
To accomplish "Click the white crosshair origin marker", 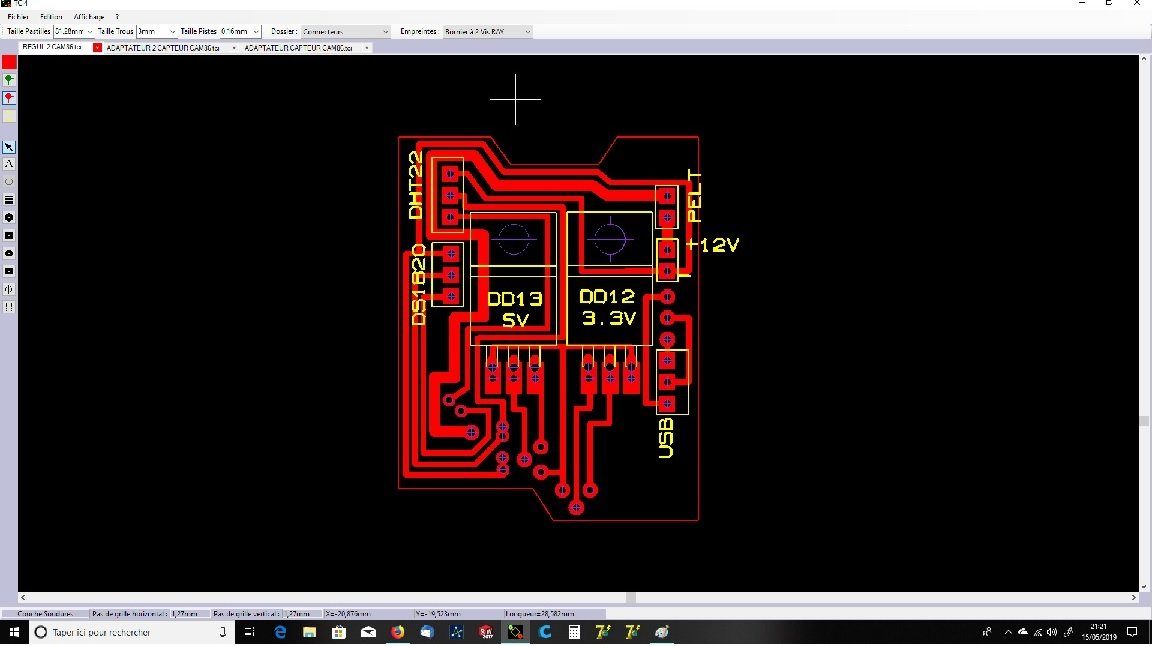I will coord(515,99).
